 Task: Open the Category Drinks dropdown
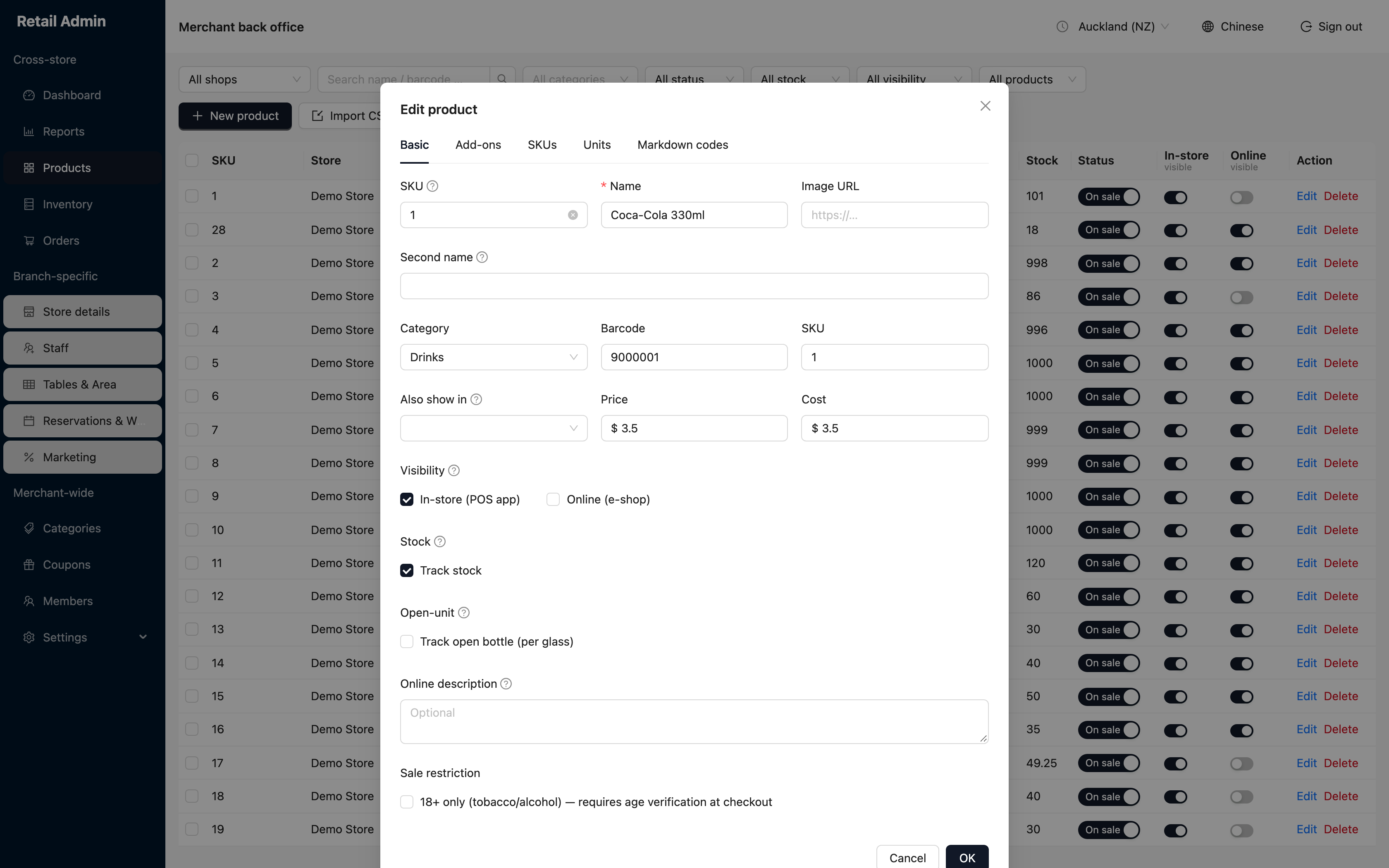494,357
